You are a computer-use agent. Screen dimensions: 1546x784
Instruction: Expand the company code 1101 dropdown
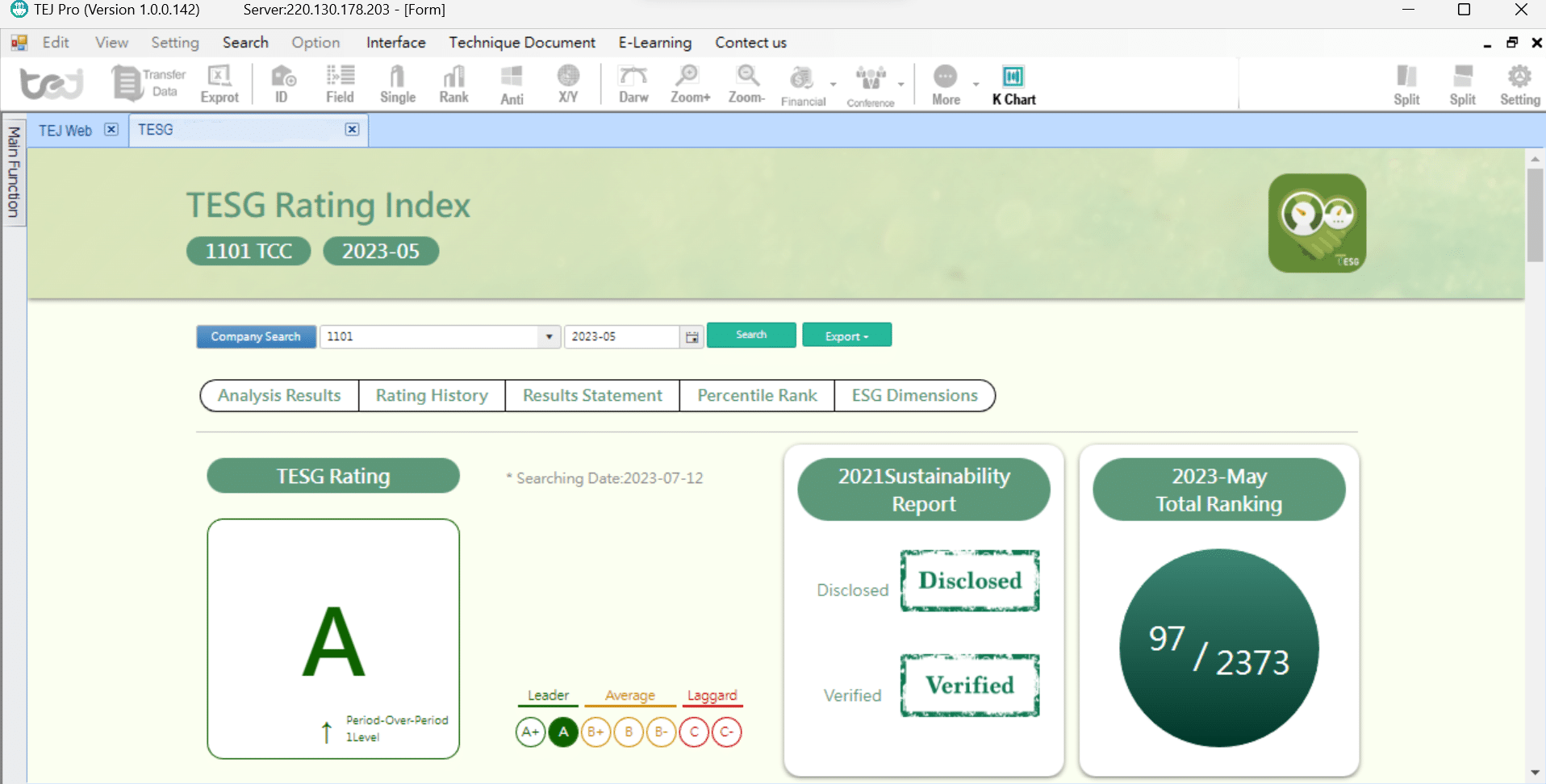point(549,337)
